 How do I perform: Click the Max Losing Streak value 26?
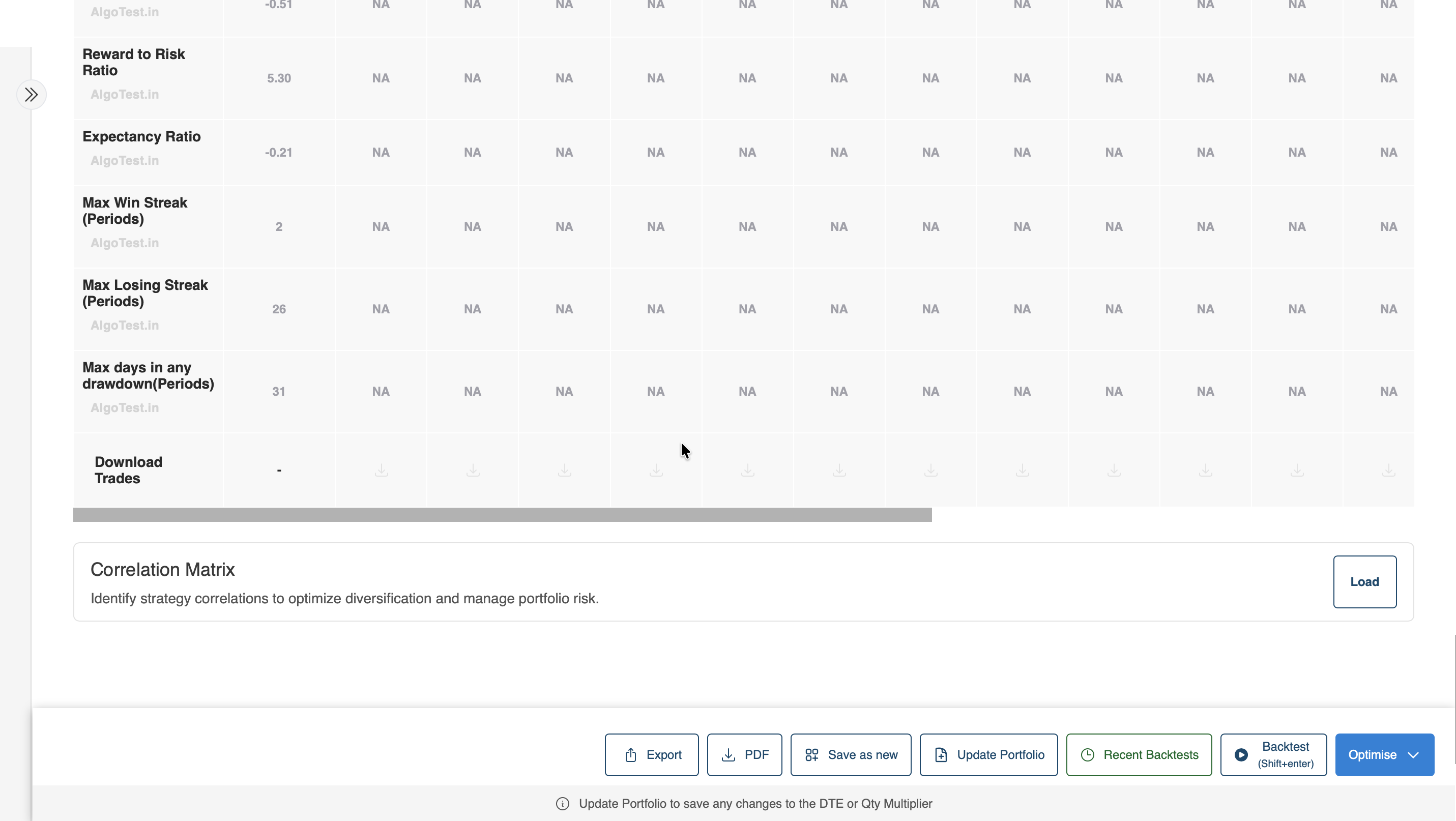click(x=279, y=309)
